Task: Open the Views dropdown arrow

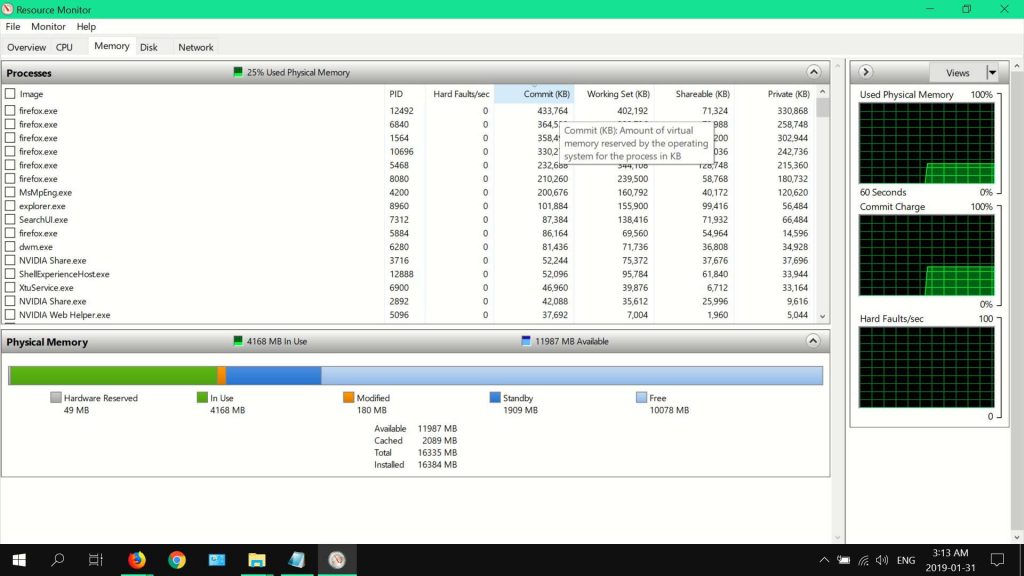Action: tap(992, 72)
